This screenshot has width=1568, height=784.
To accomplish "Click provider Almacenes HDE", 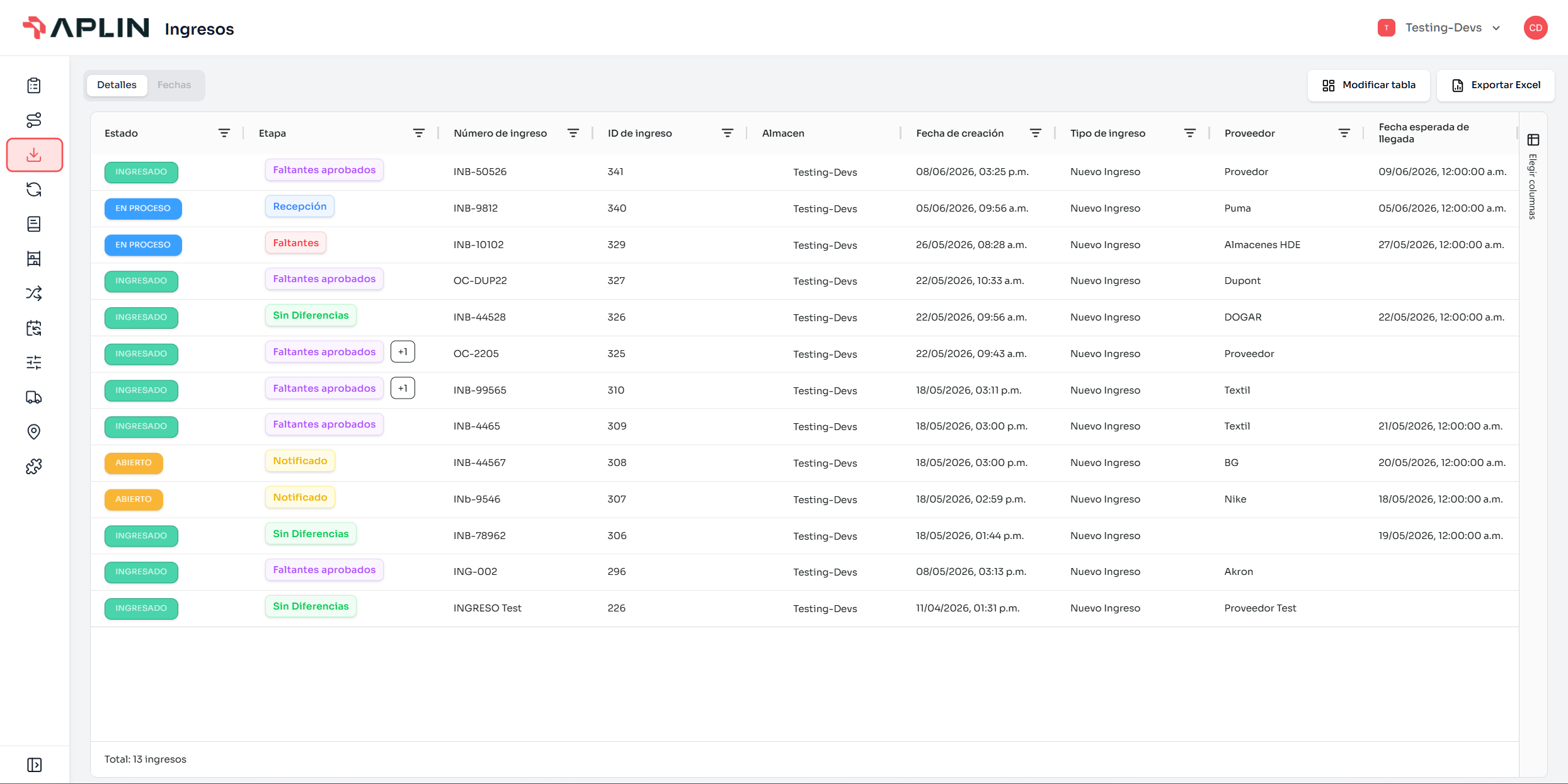I will pyautogui.click(x=1262, y=245).
